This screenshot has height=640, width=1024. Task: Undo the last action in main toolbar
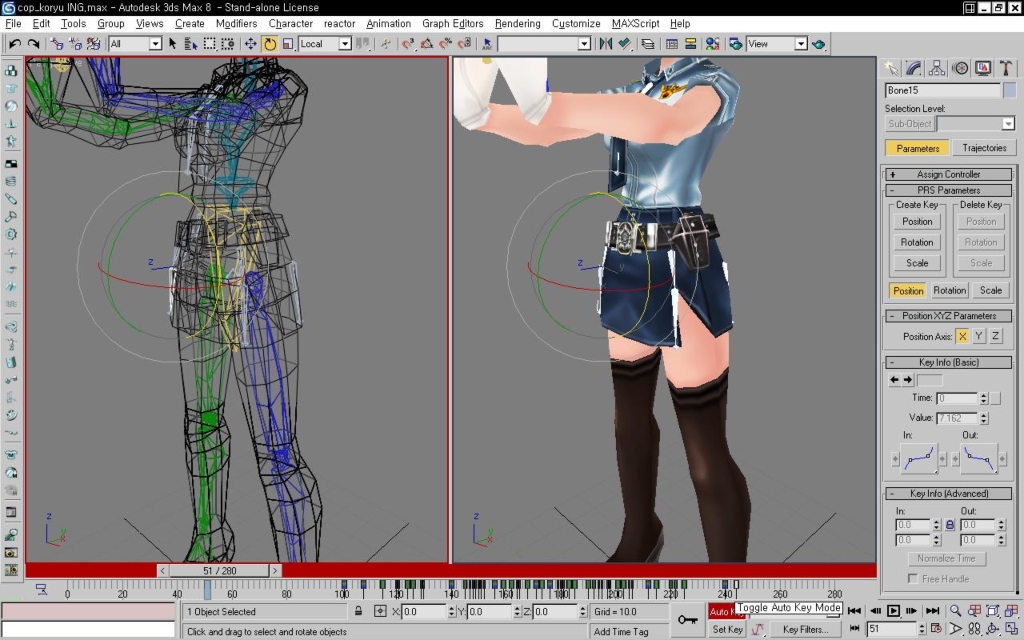pos(14,44)
